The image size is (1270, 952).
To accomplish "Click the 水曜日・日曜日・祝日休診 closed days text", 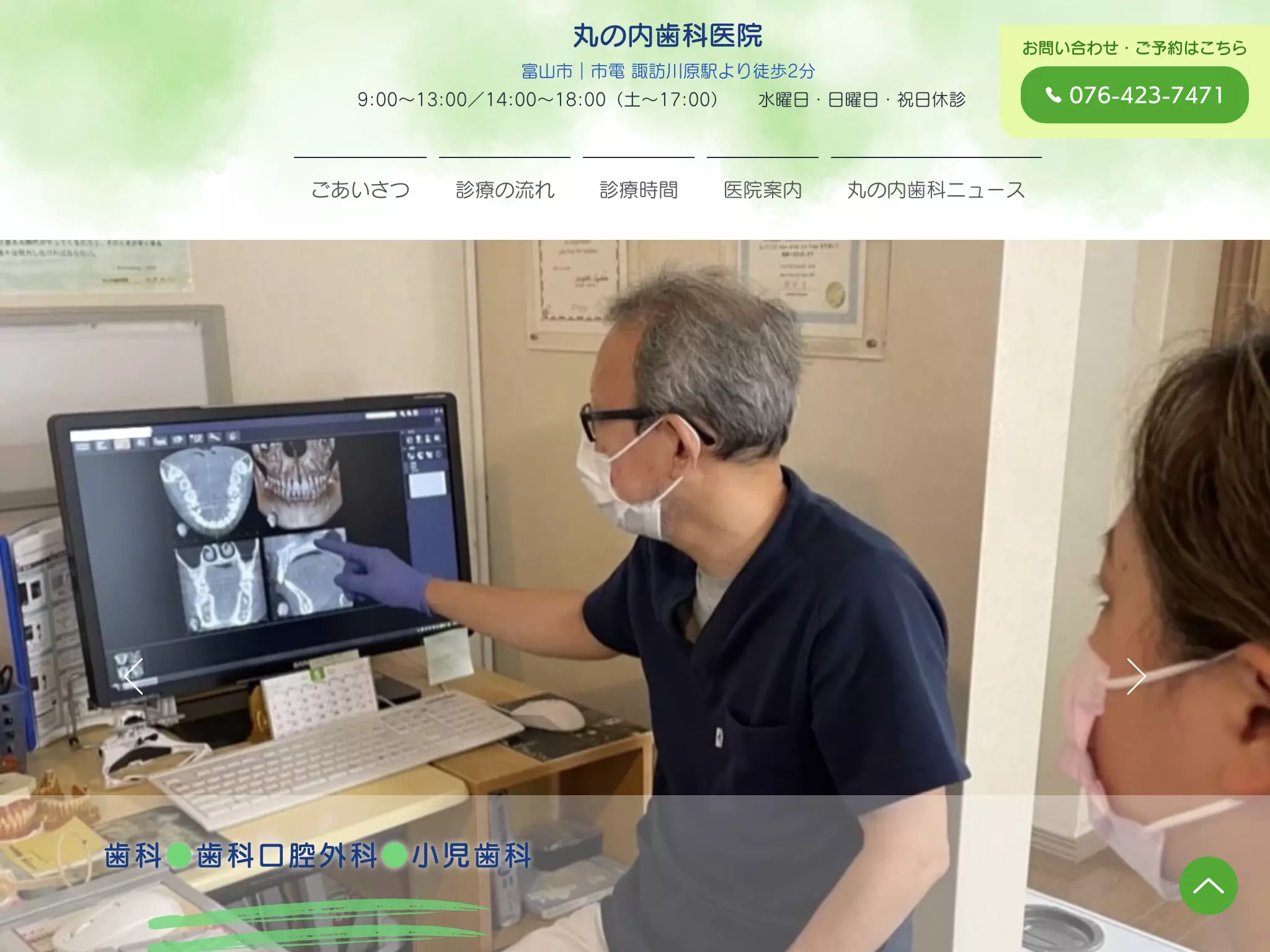I will click(861, 99).
